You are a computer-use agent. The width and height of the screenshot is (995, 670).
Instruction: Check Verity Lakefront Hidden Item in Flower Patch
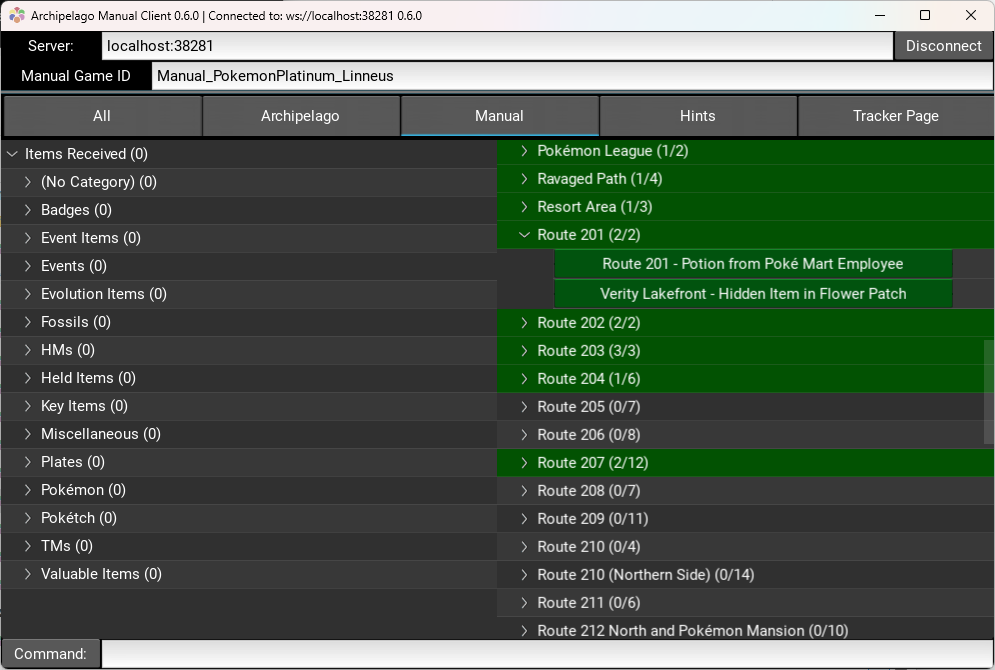[x=753, y=294]
